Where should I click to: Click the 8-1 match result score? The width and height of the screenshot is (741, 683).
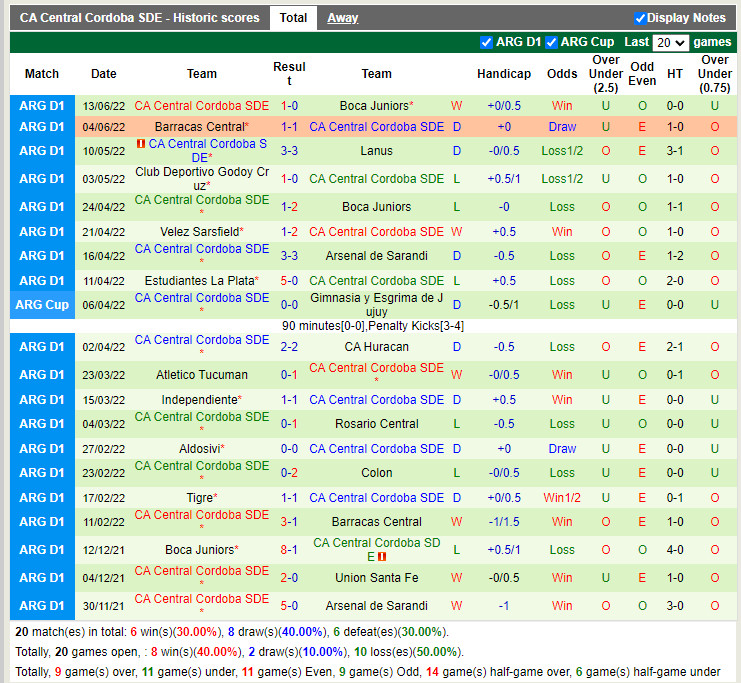[x=289, y=550]
